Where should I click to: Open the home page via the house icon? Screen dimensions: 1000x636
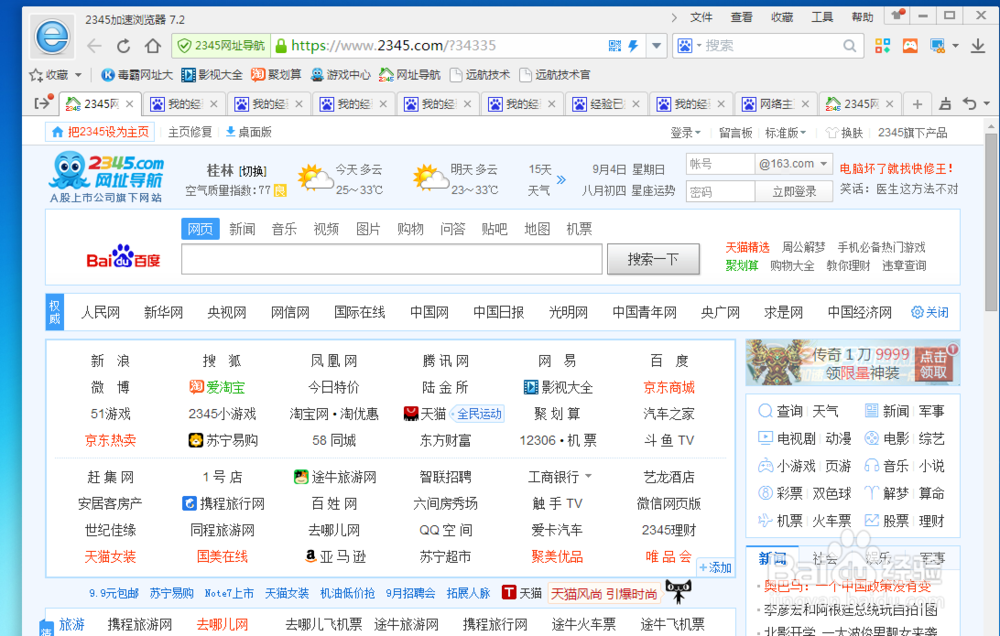pos(153,46)
